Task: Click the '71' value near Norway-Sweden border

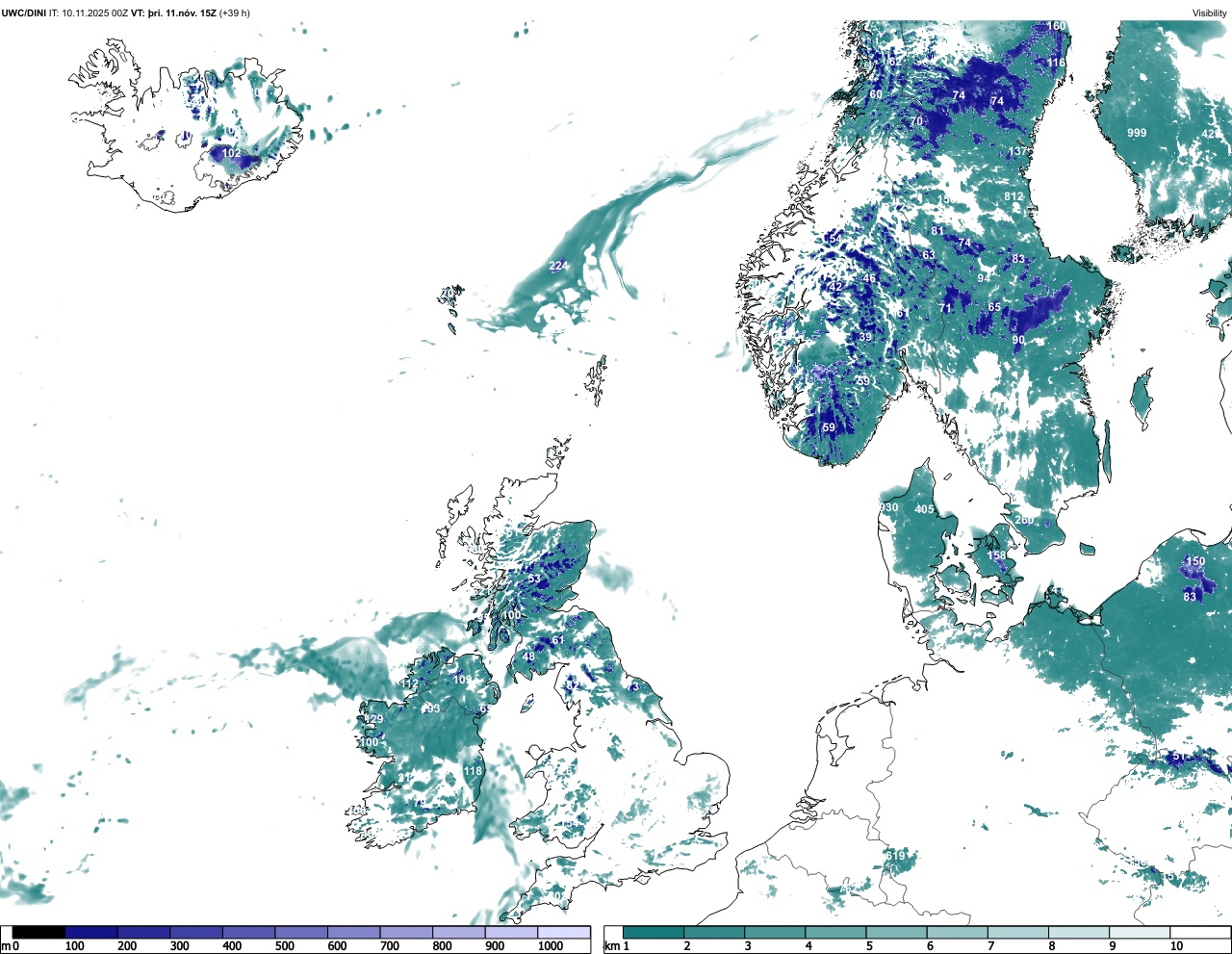Action: pos(946,308)
